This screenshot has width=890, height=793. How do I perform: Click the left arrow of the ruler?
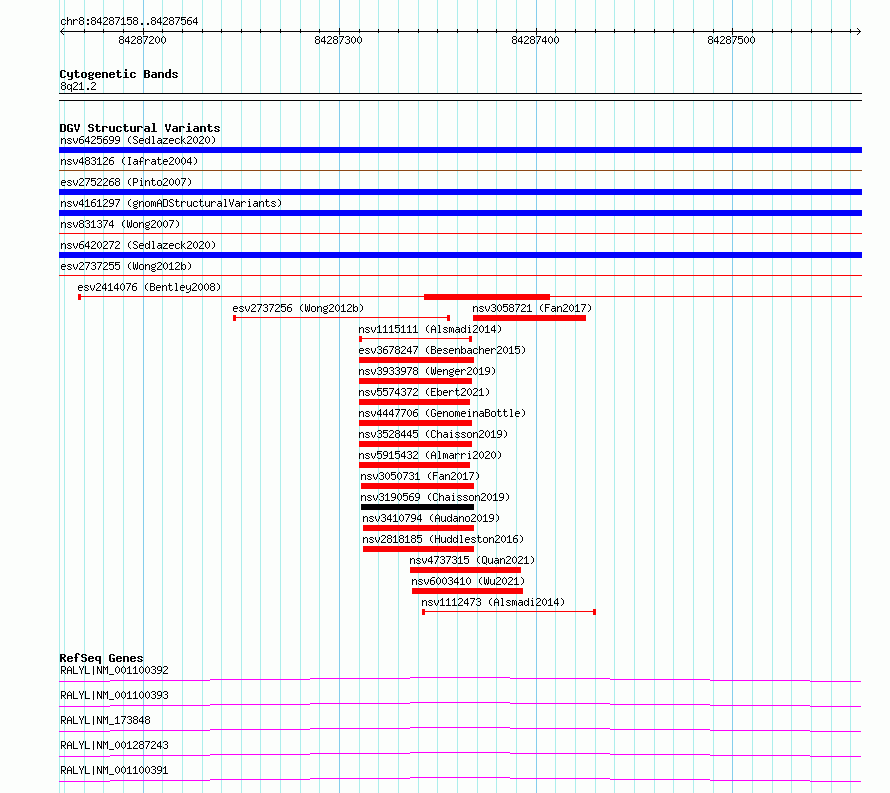[62, 32]
